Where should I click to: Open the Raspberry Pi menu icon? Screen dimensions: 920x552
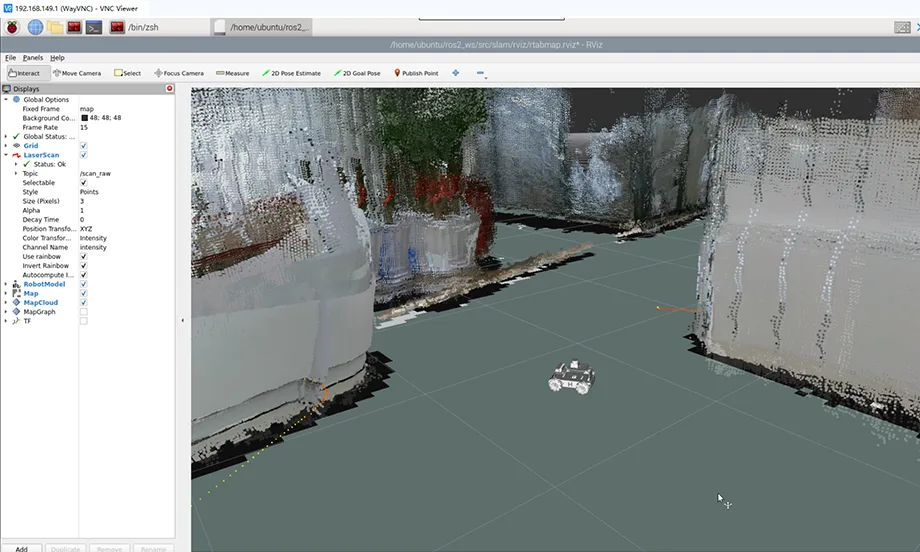(x=12, y=27)
